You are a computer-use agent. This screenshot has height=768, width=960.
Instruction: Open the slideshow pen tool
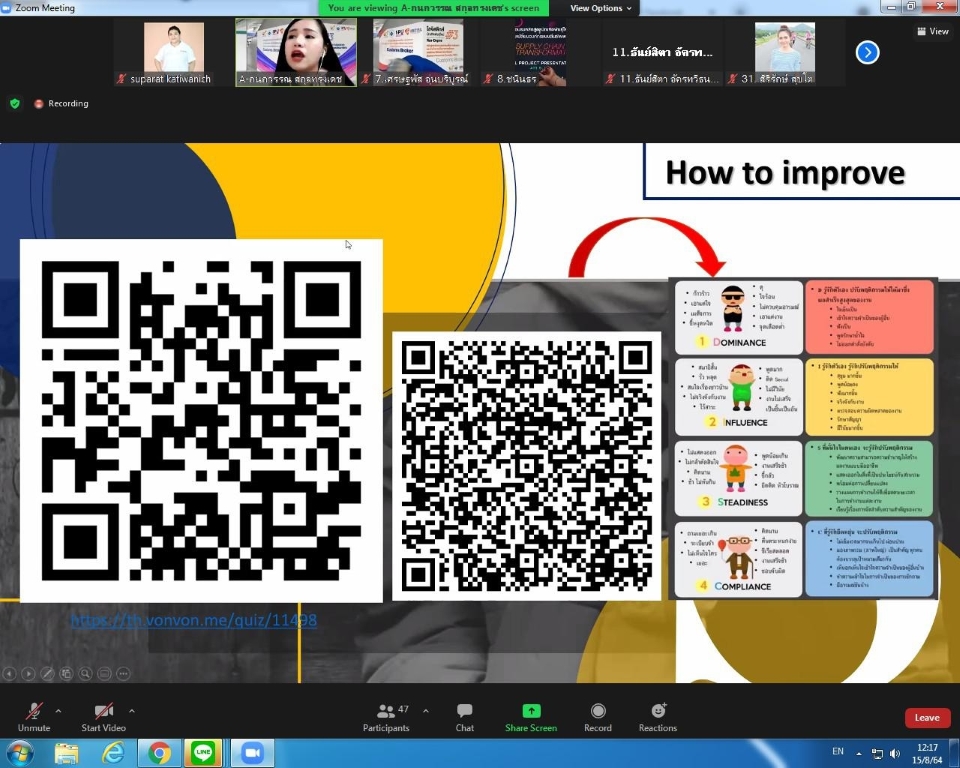point(47,674)
